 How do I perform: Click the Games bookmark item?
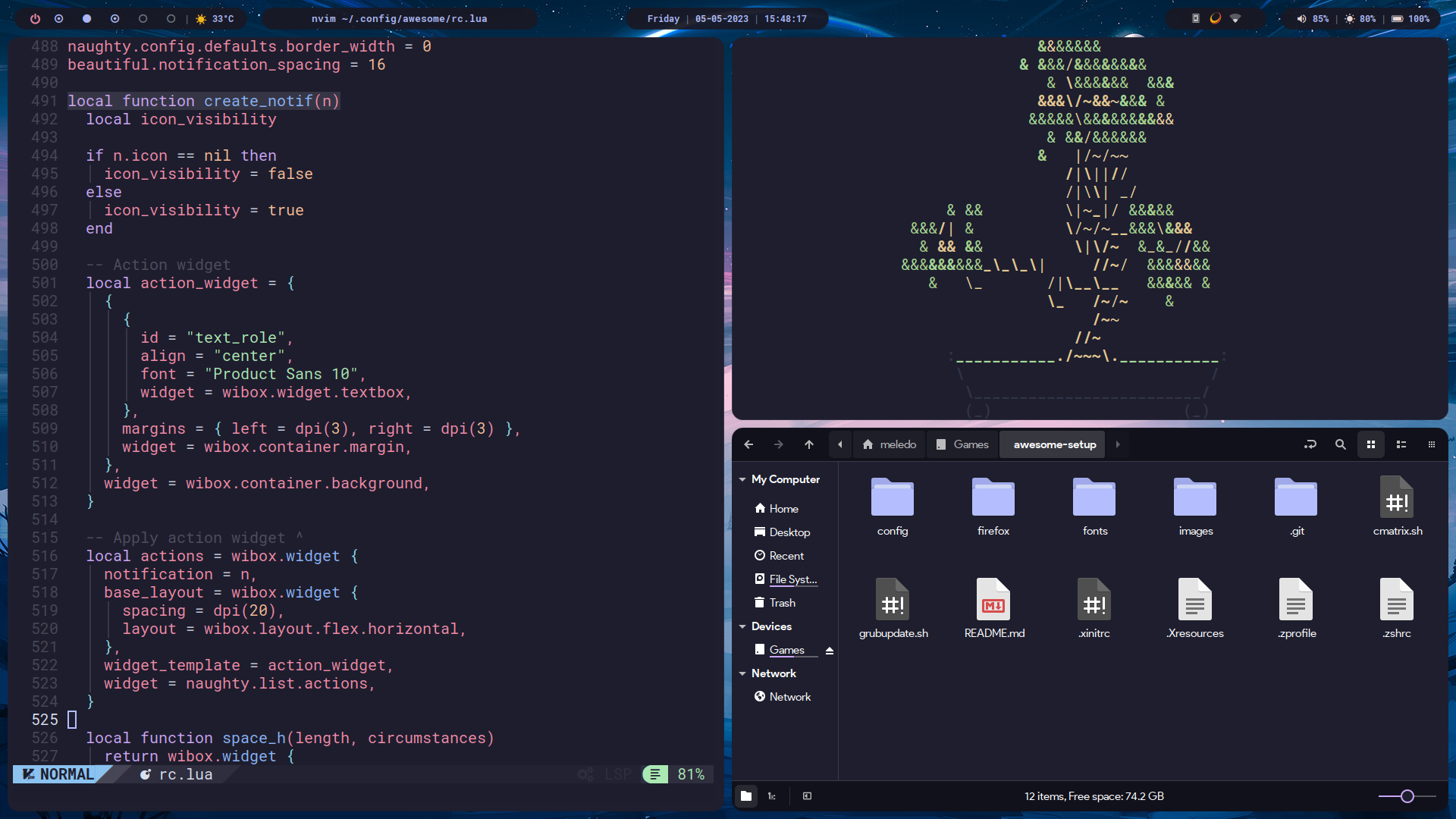[788, 648]
